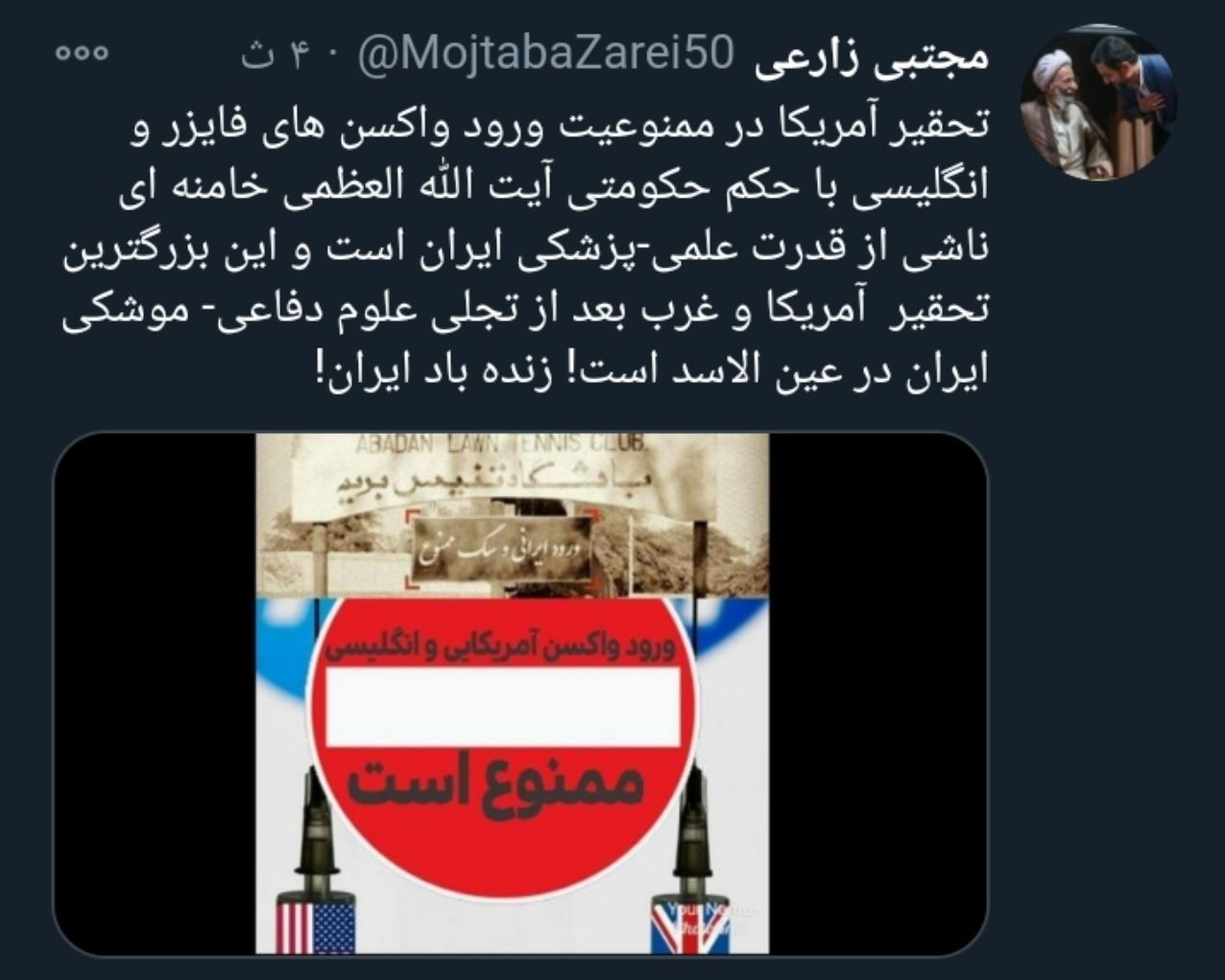Open the @MojtabaZarei50 handle link
This screenshot has width=1225, height=980.
[544, 55]
